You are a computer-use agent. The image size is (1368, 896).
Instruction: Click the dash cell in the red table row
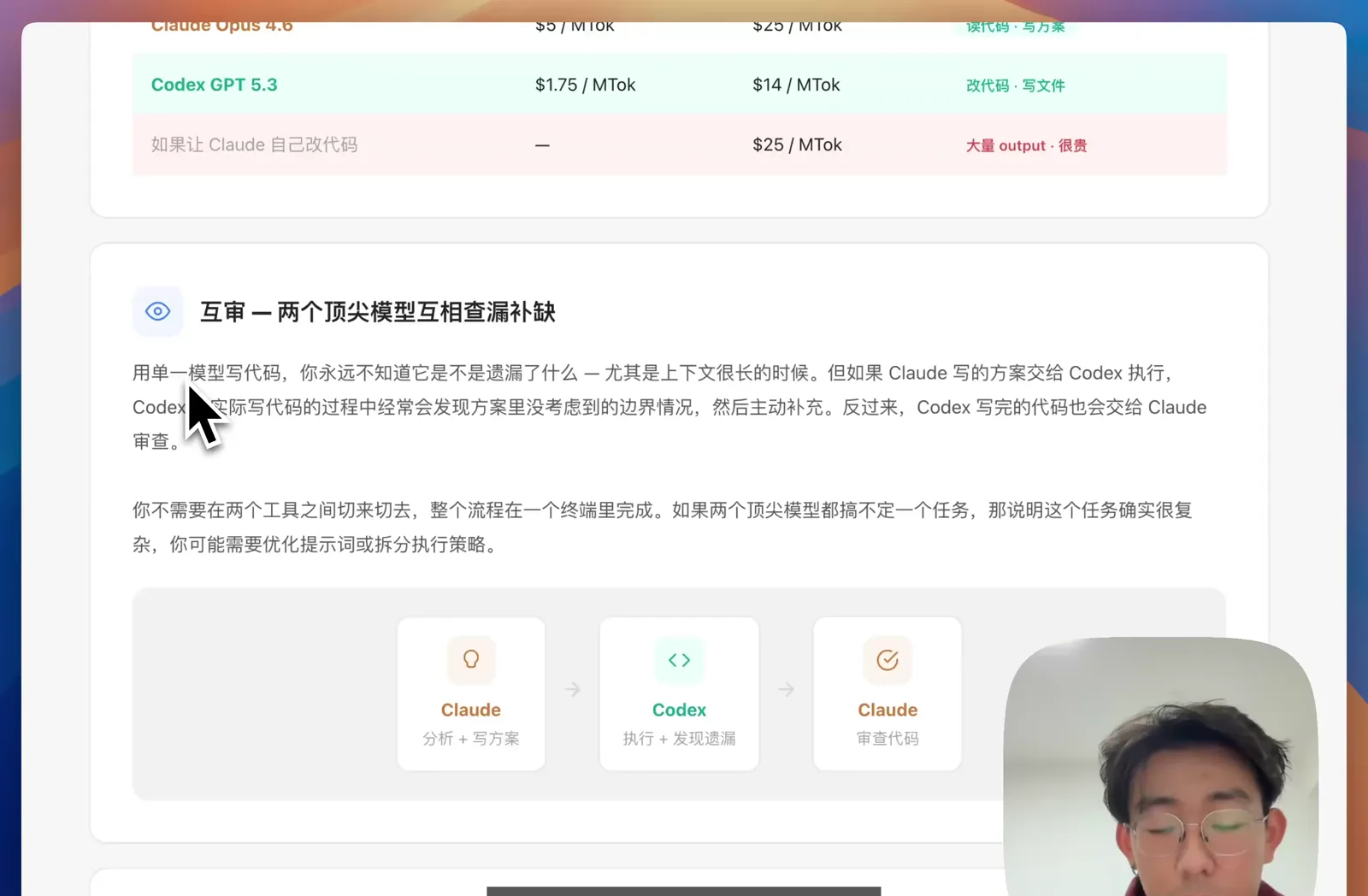click(542, 145)
